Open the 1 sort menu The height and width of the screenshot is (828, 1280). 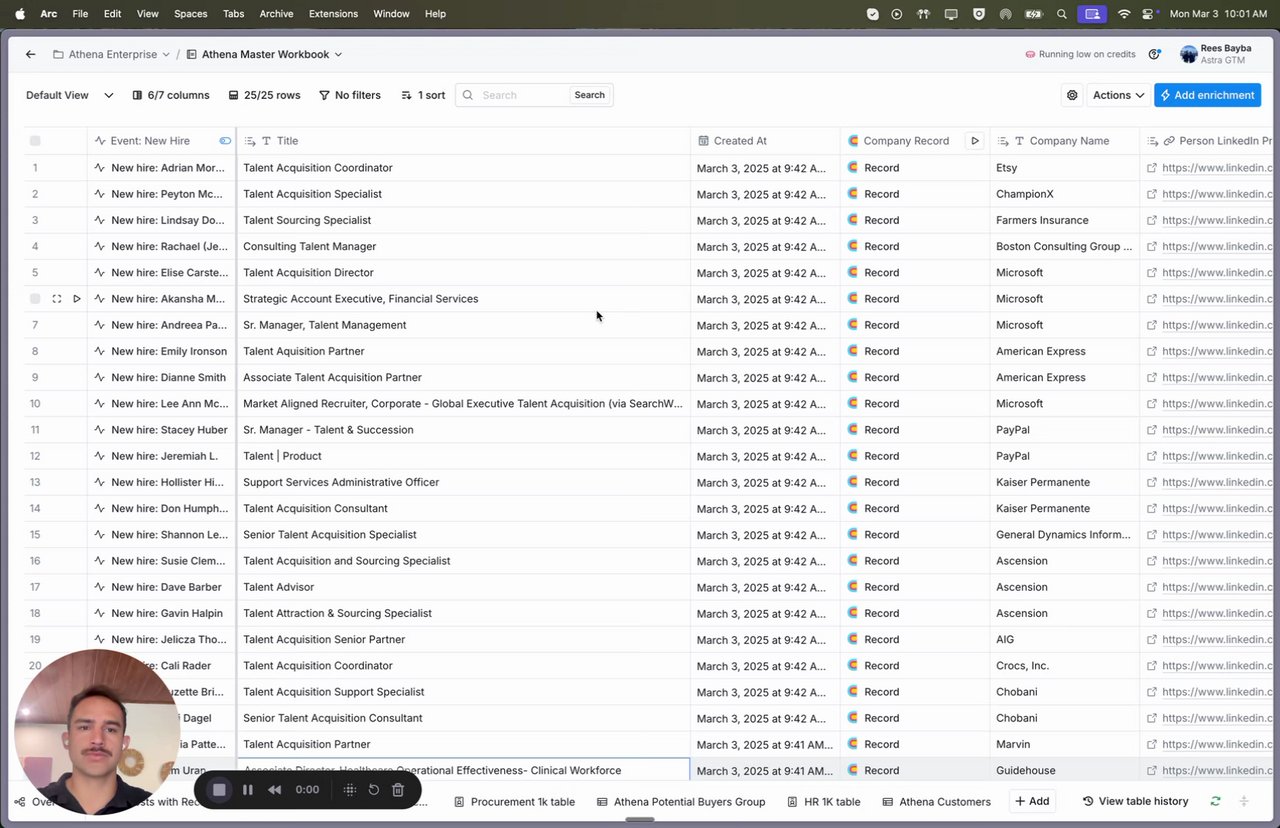point(423,95)
